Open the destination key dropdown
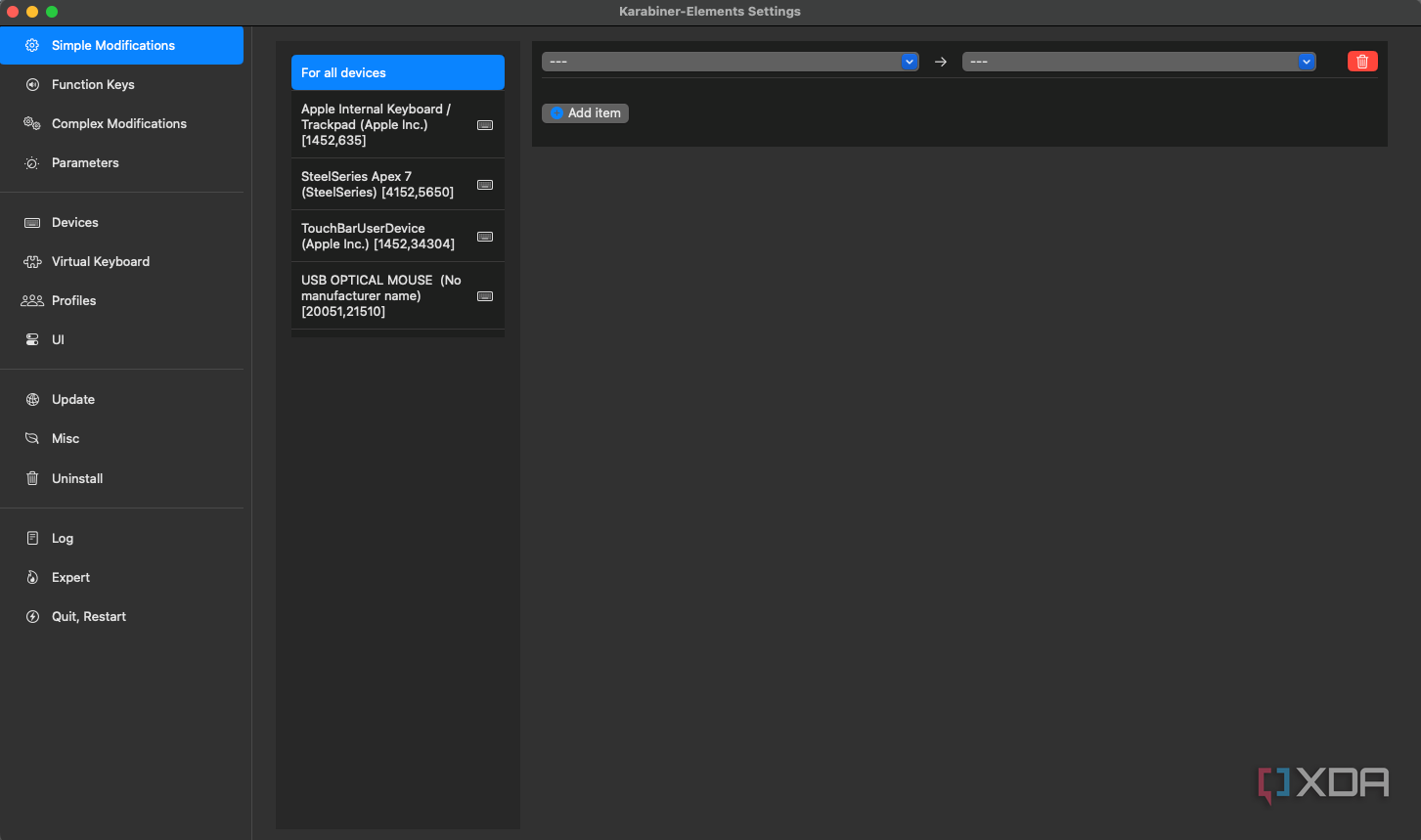 point(1138,62)
